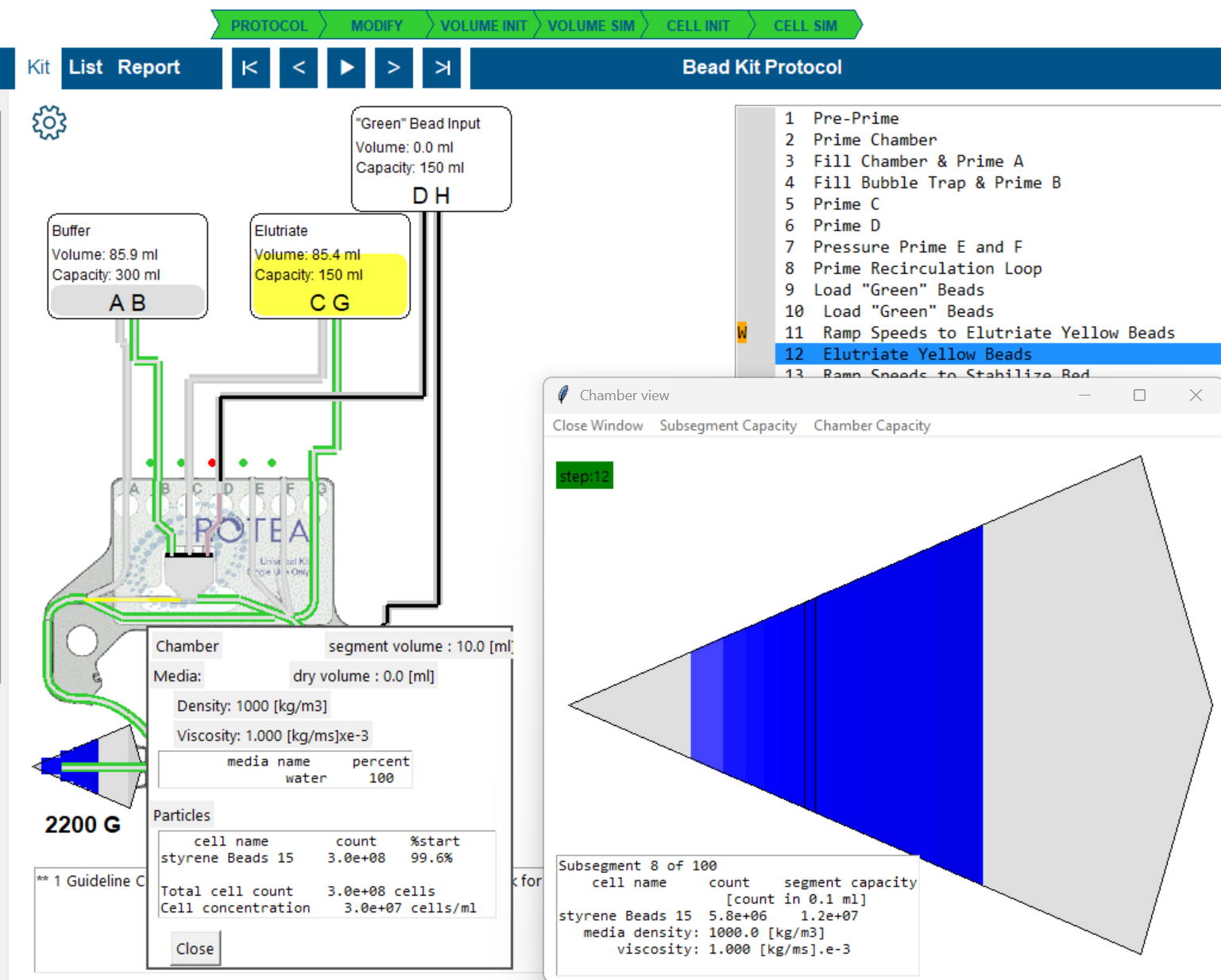Skip to last protocol step
Screen dimensions: 1221x980
click(442, 68)
